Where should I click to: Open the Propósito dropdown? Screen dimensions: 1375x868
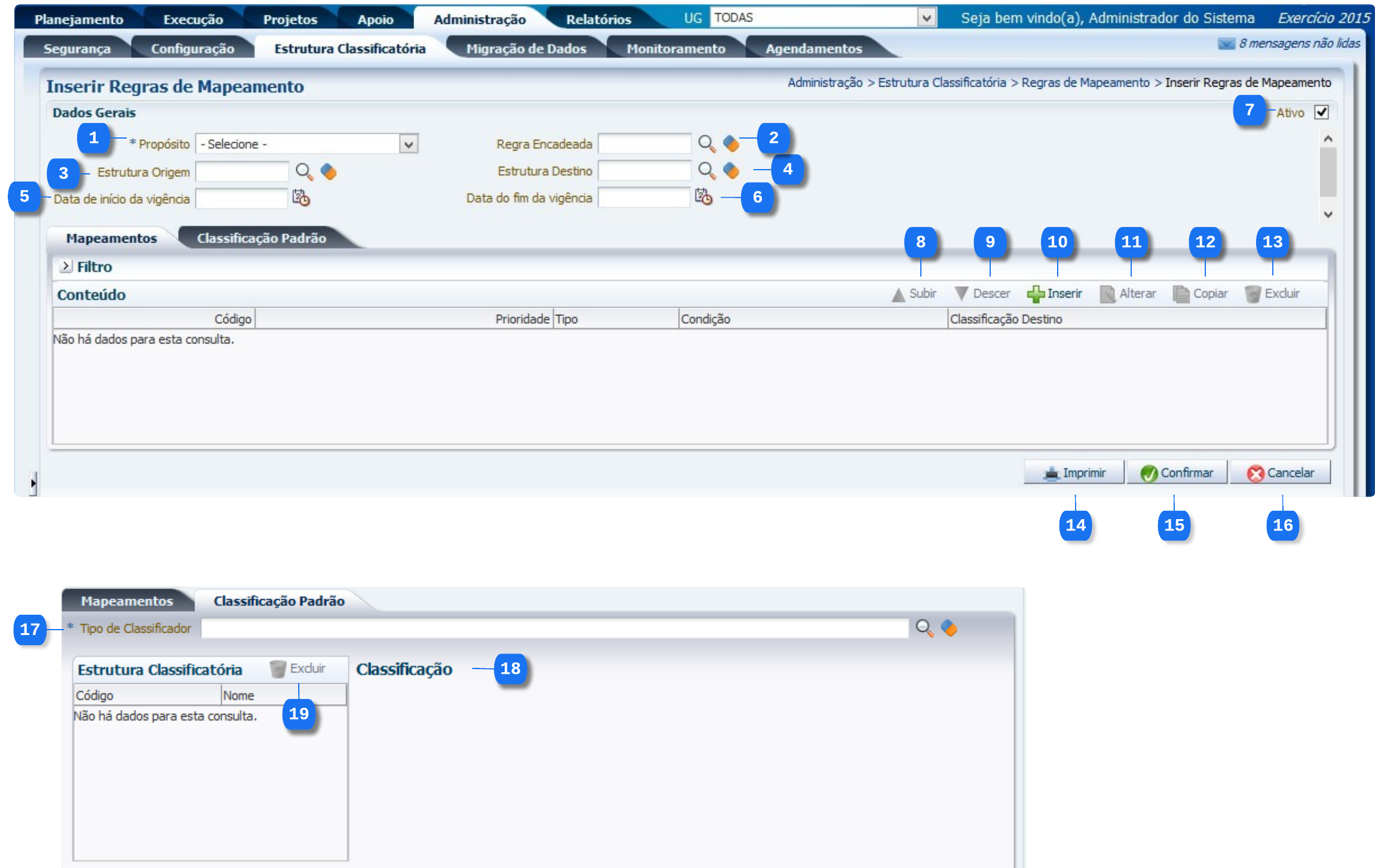408,144
